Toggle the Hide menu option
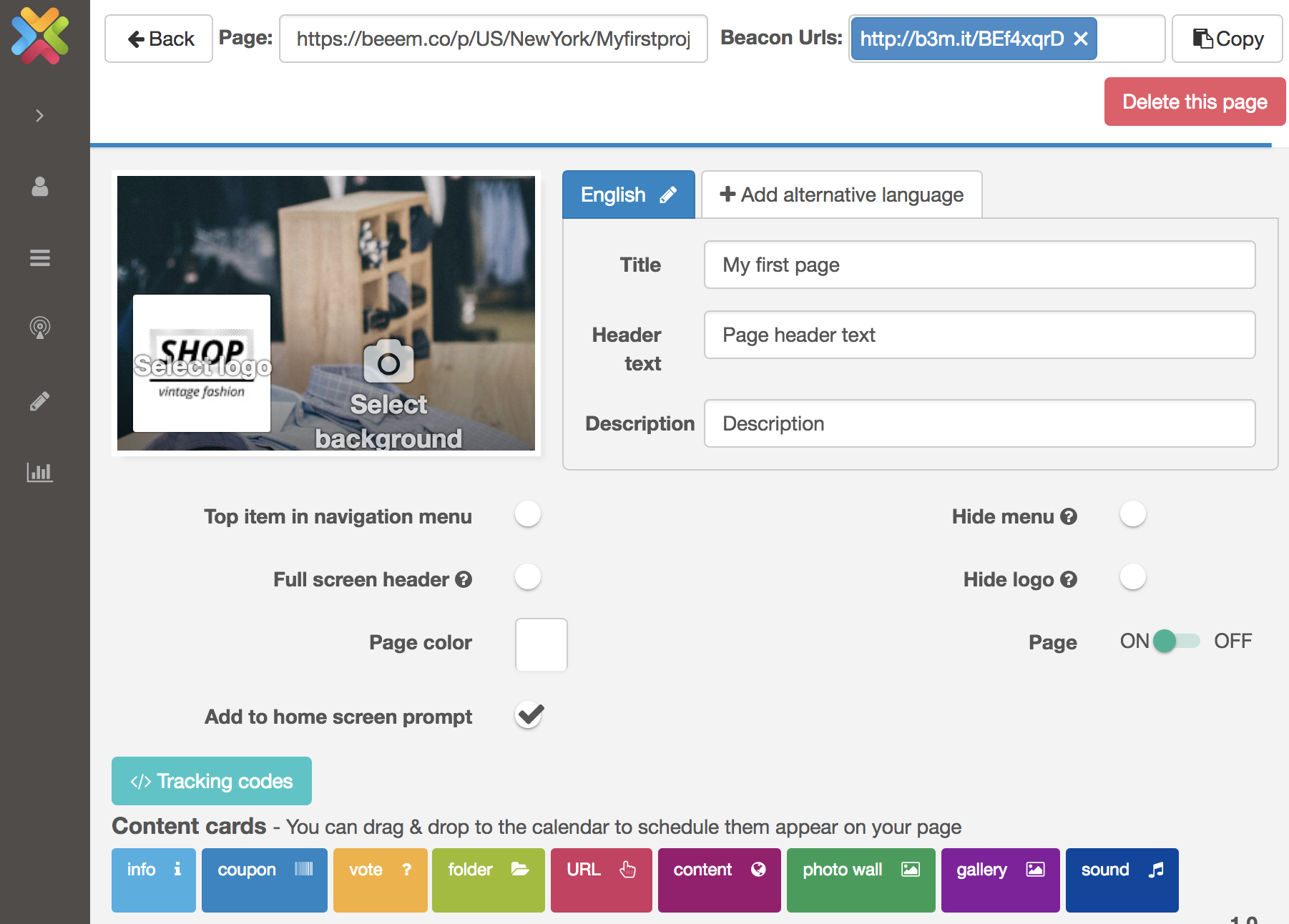This screenshot has width=1289, height=924. 1133,514
